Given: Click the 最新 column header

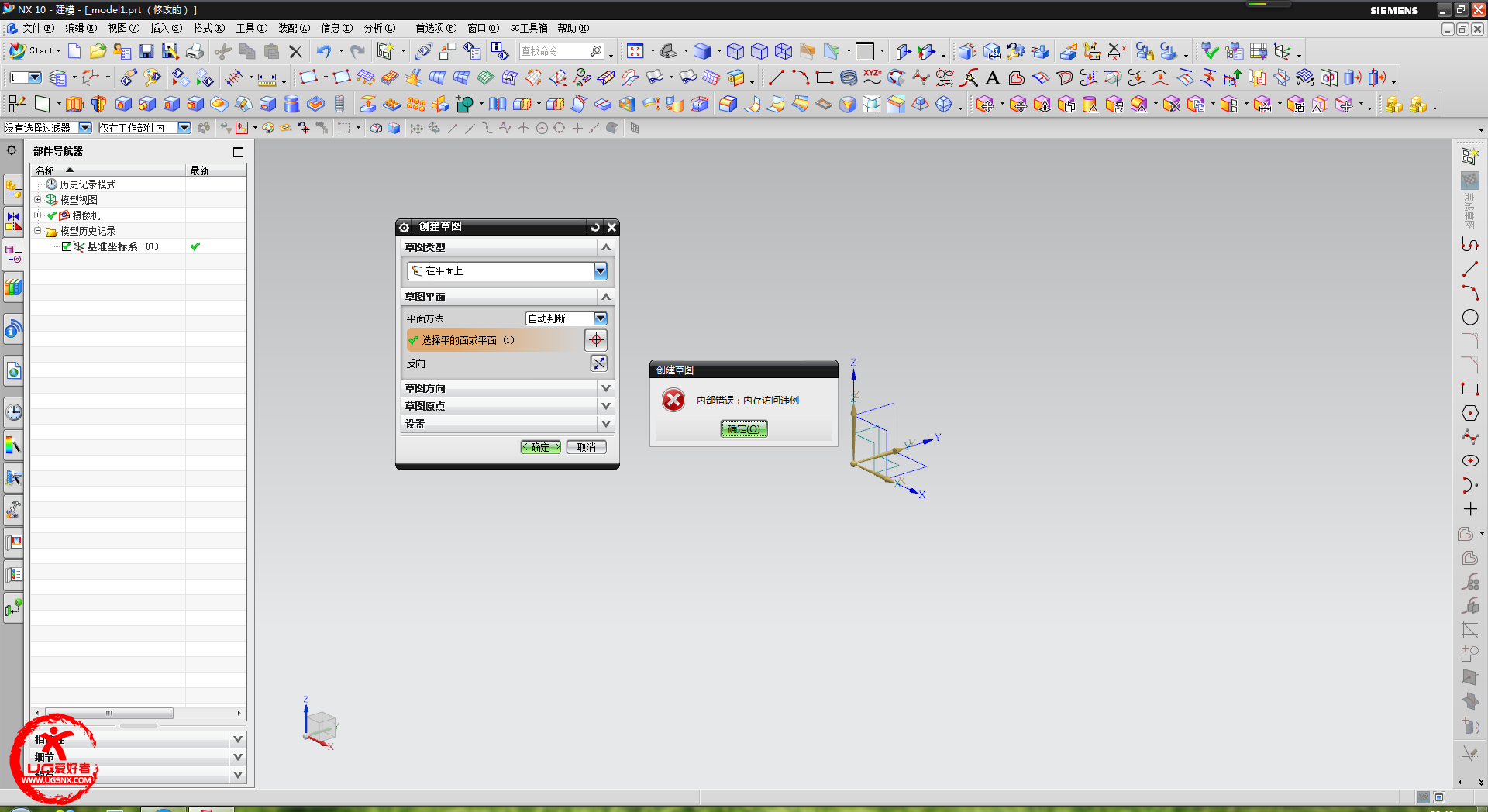Looking at the screenshot, I should click(x=216, y=170).
